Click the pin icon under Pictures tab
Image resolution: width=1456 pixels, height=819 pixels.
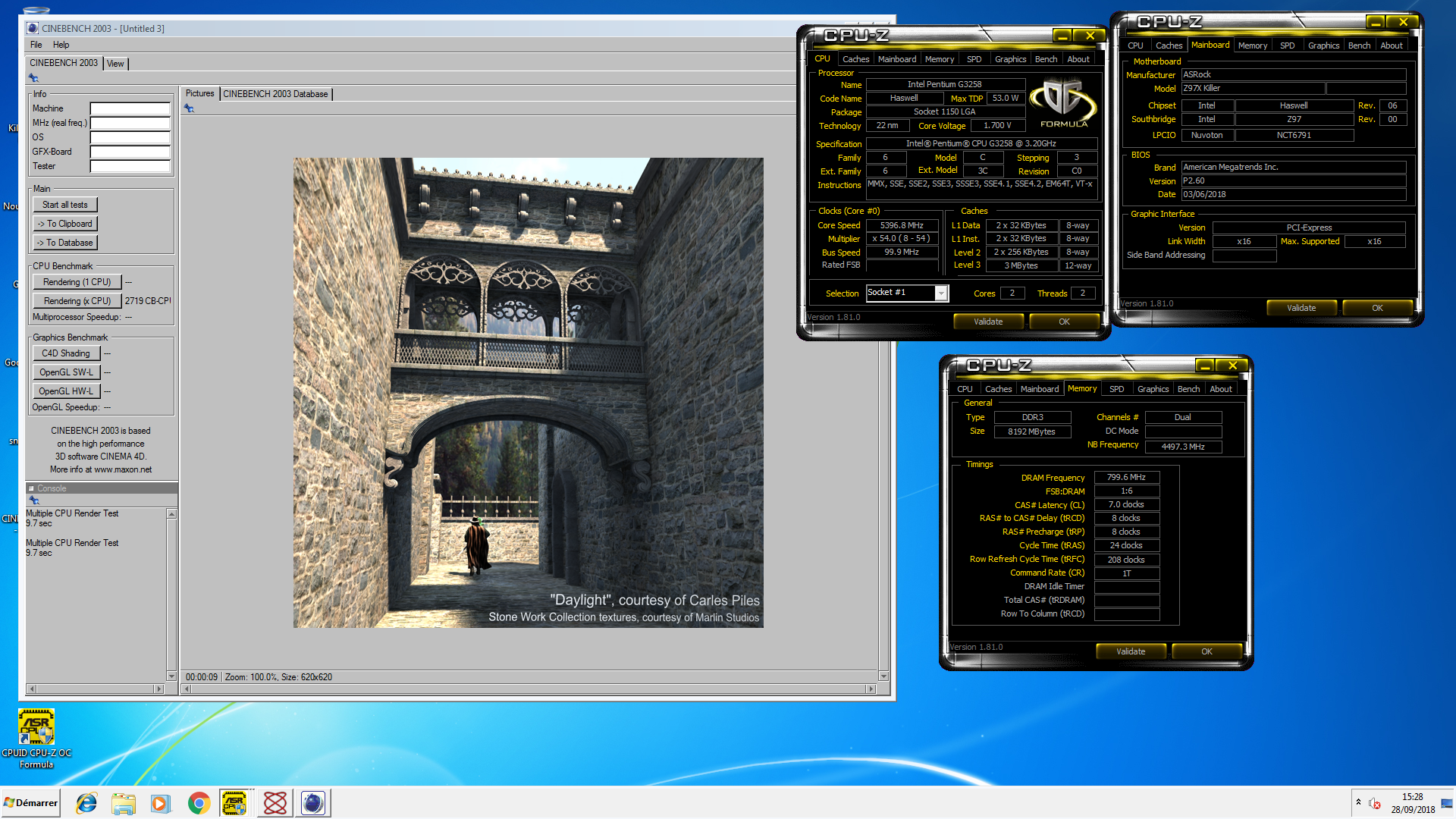(189, 108)
